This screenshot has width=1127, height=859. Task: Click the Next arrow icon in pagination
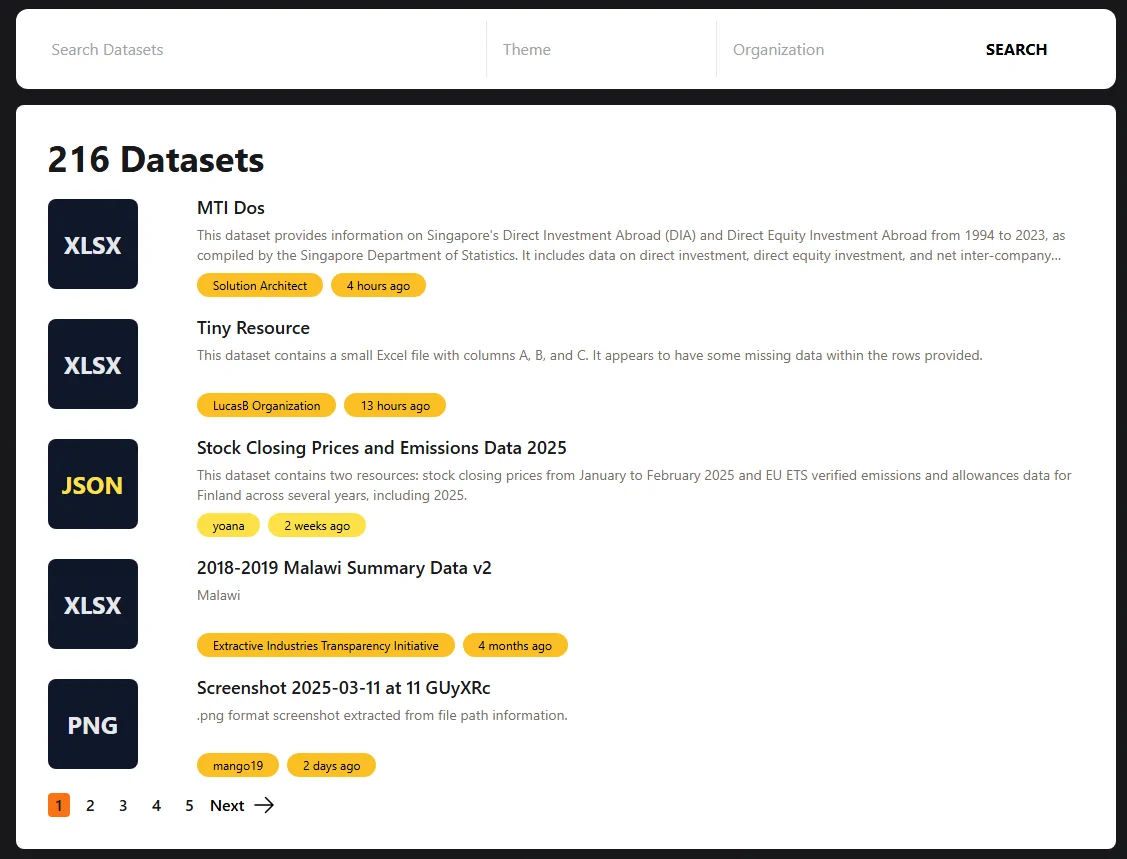(264, 805)
